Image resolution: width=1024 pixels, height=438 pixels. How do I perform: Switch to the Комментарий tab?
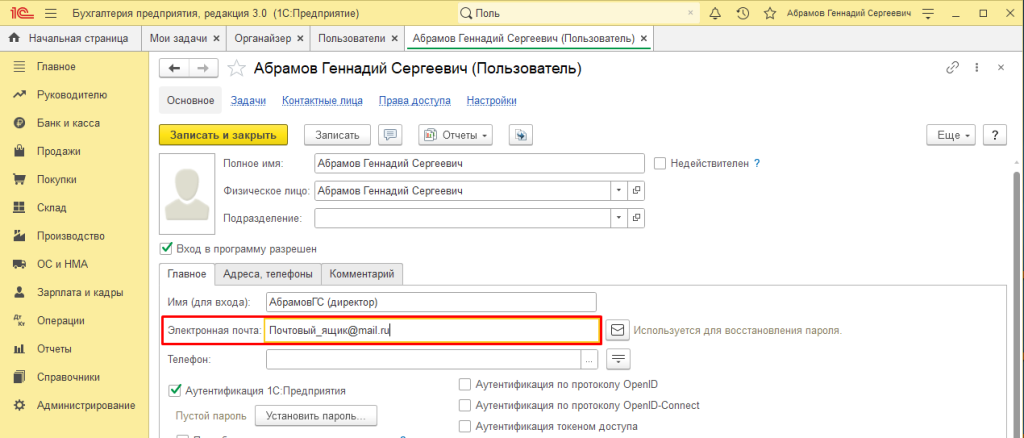pos(362,274)
